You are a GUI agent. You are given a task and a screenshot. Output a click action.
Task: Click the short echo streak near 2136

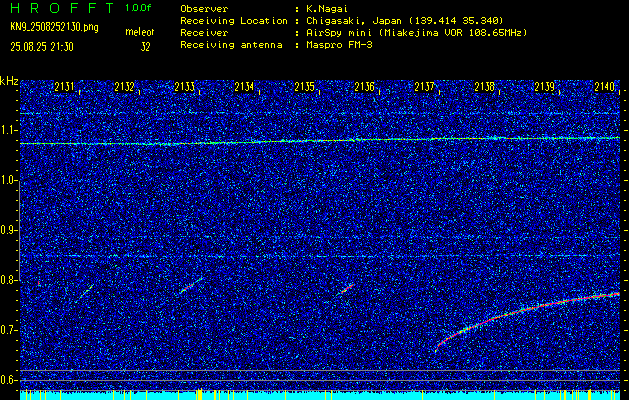click(x=346, y=289)
